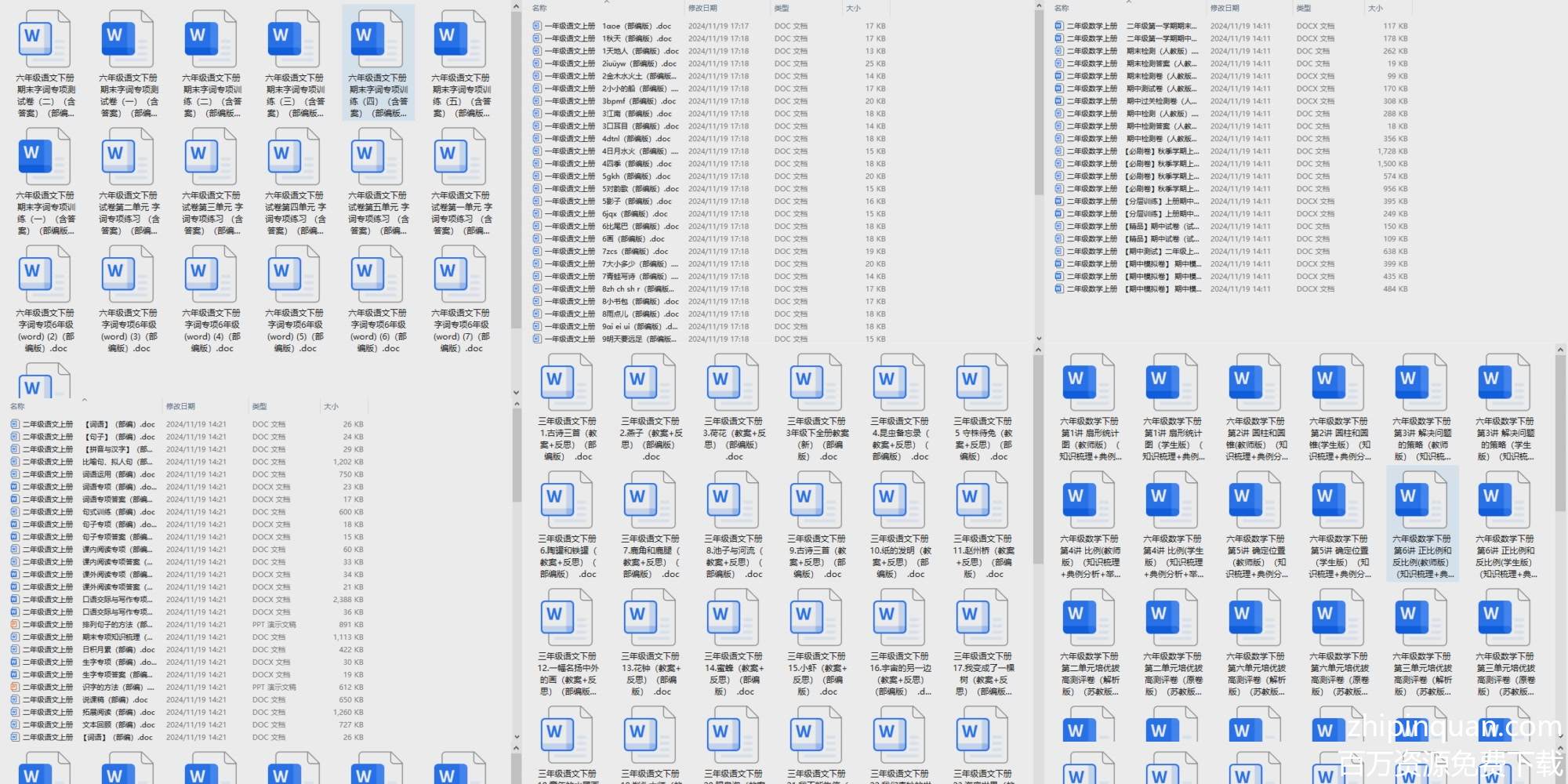
Task: Select 二年级语文上册 【句子】（部编）.doc row
Action: point(187,437)
